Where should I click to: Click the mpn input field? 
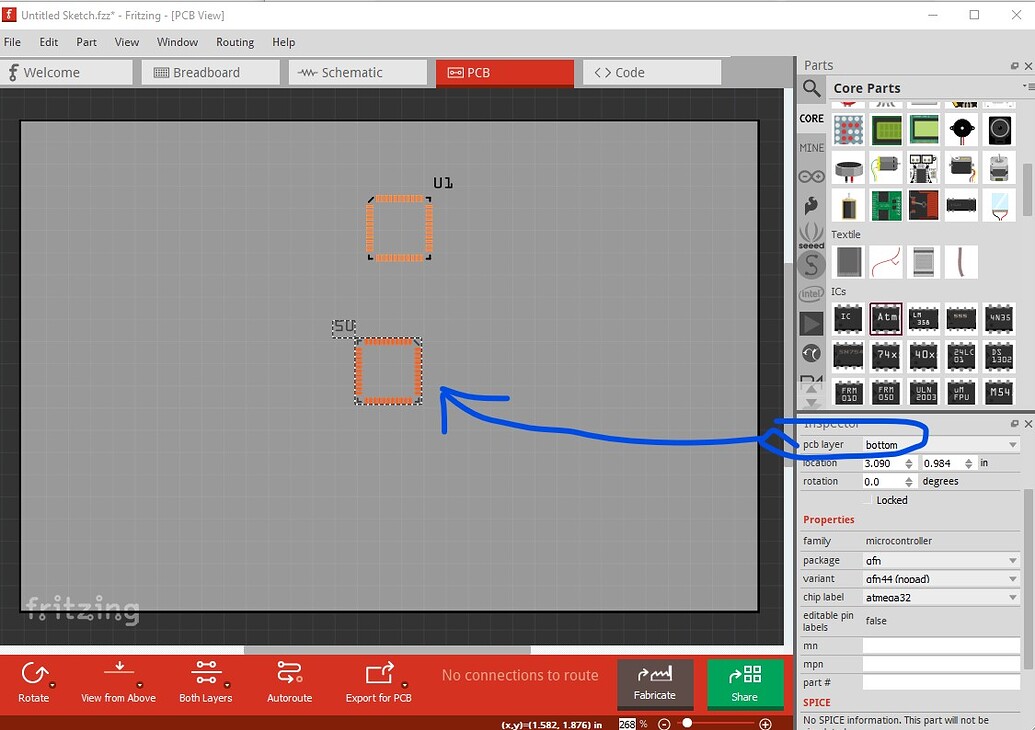(x=941, y=664)
